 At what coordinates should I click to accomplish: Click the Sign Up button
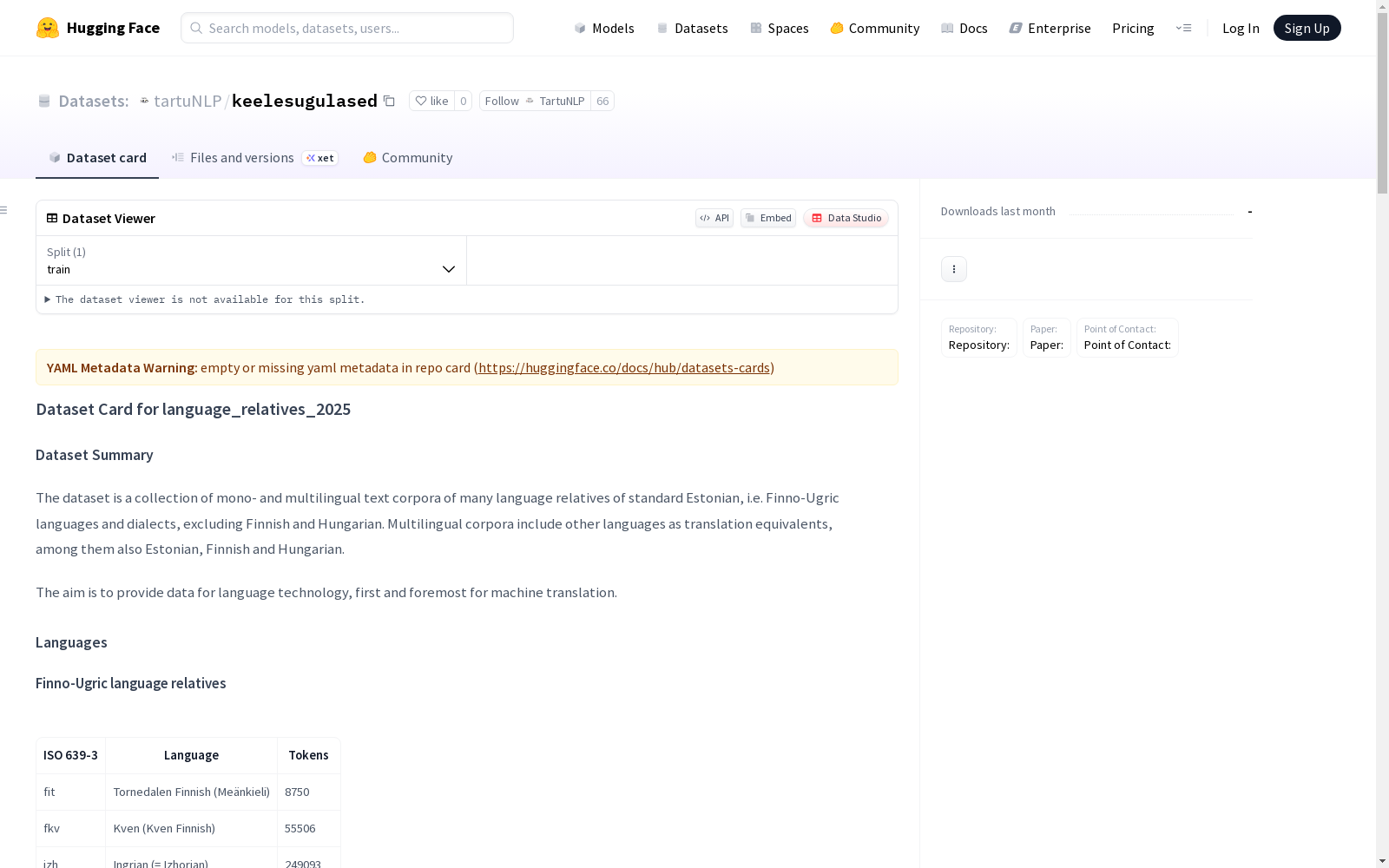1307,28
